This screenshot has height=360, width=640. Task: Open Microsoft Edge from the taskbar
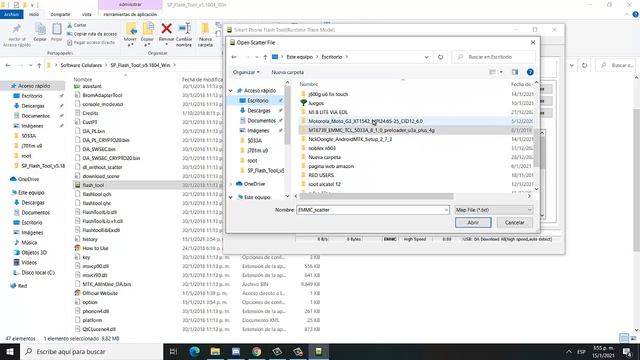(x=195, y=351)
